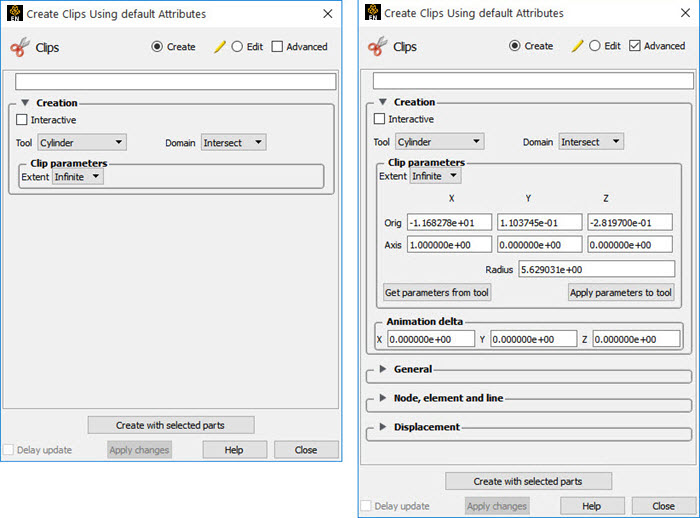Click the Axis Y value field
700x518 pixels.
click(540, 245)
